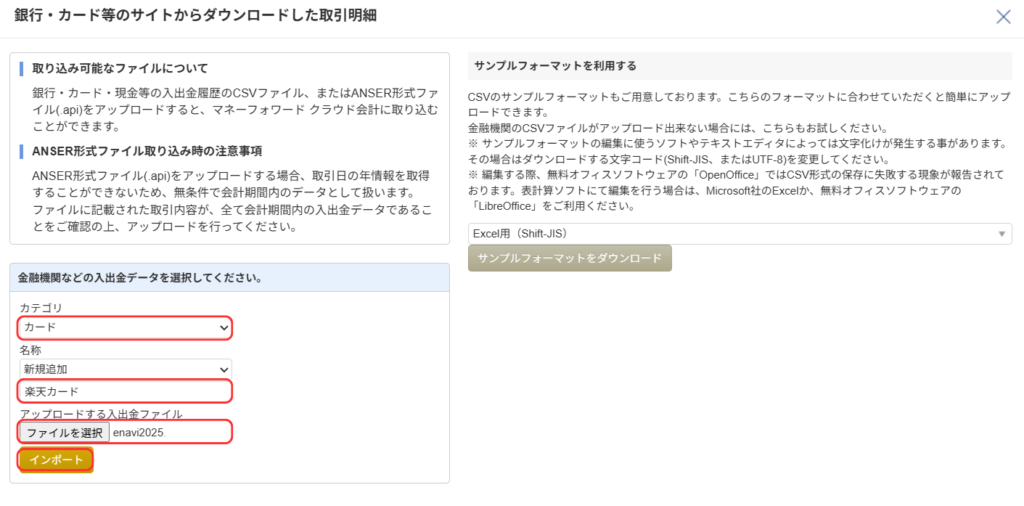This screenshot has height=506, width=1024.
Task: Expand the 名称 dropdown showing 新規追加
Action: [x=125, y=369]
